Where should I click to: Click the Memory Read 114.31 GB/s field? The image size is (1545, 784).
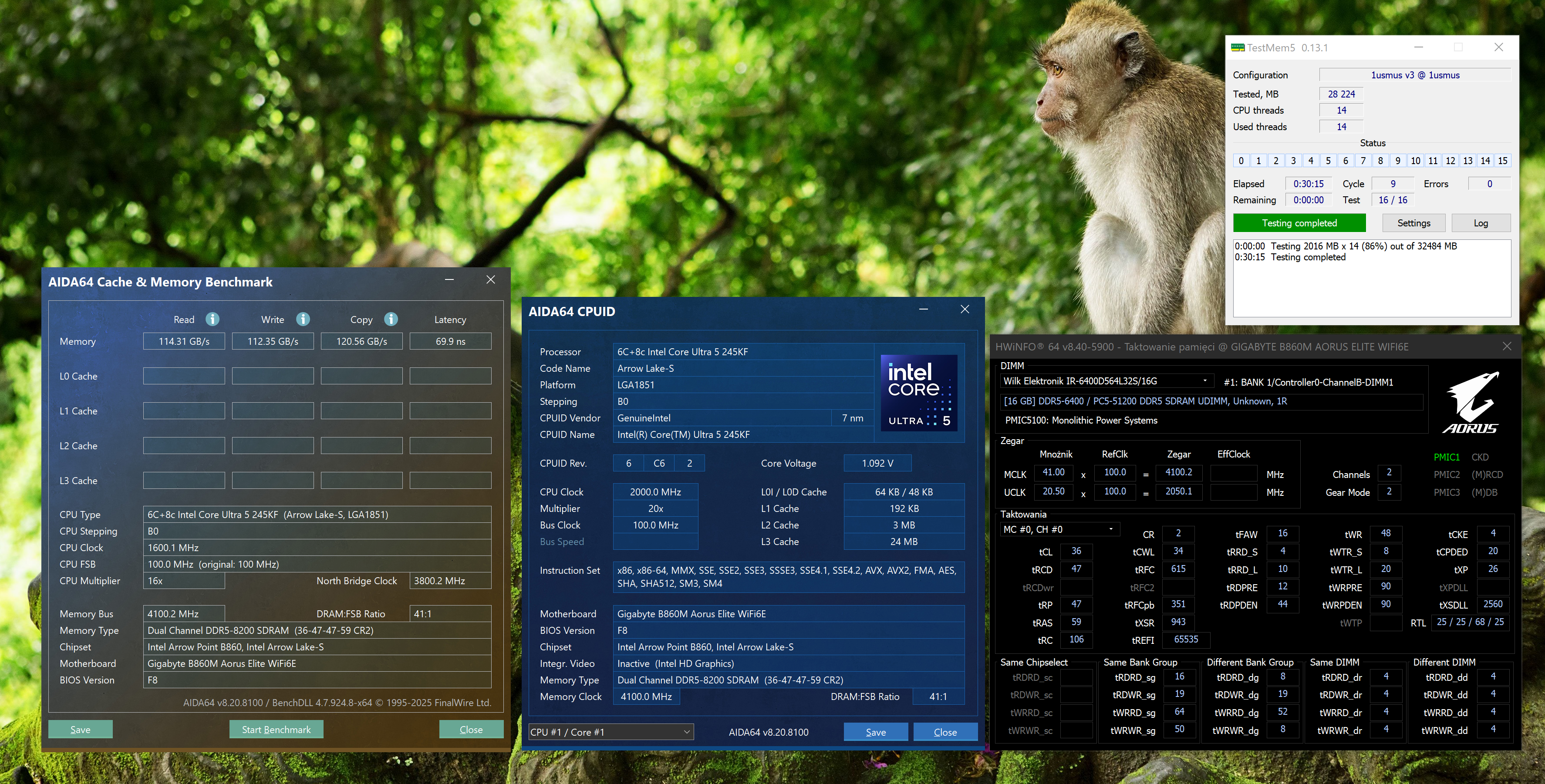(x=184, y=341)
